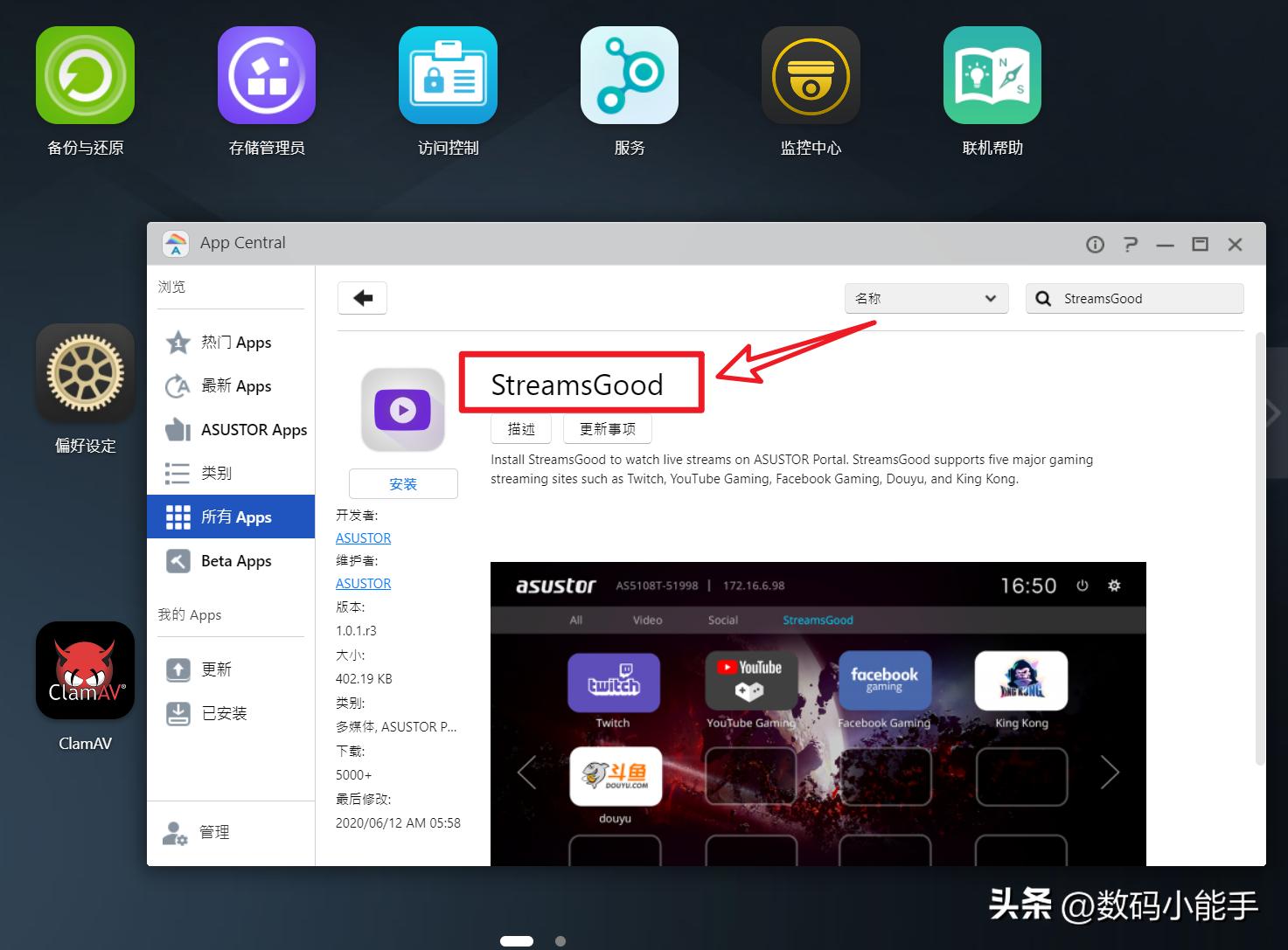Open the 监控中心 surveillance app
Viewport: 1288px width, 950px height.
[811, 75]
